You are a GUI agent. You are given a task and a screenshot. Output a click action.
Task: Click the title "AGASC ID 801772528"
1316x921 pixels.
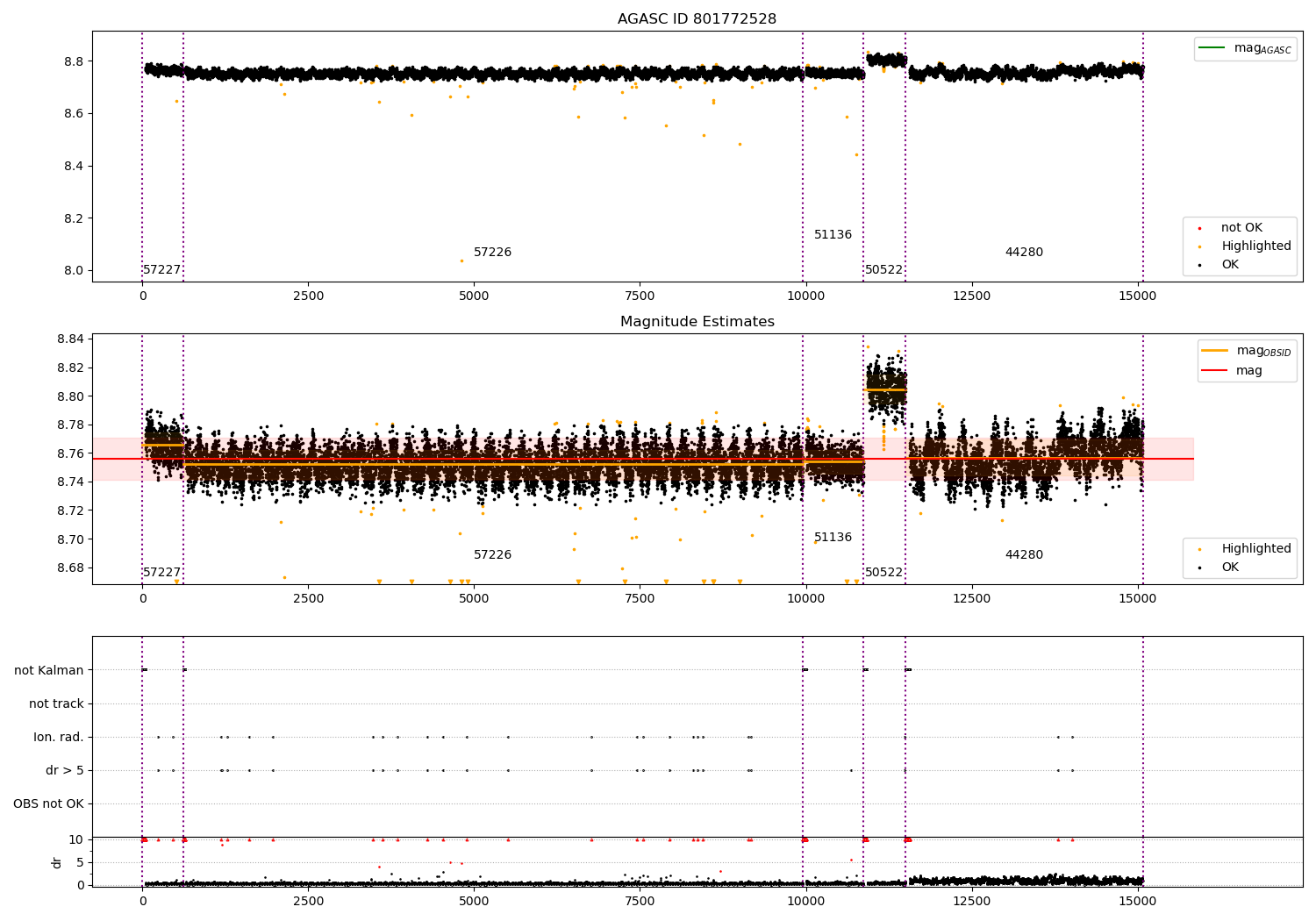point(697,19)
